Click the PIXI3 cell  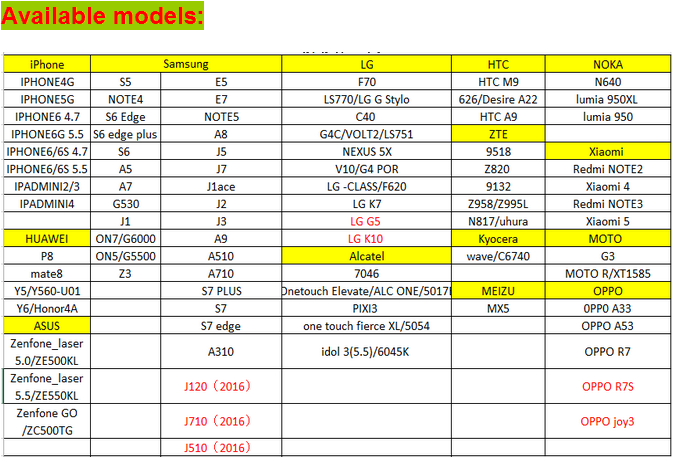[x=367, y=309]
